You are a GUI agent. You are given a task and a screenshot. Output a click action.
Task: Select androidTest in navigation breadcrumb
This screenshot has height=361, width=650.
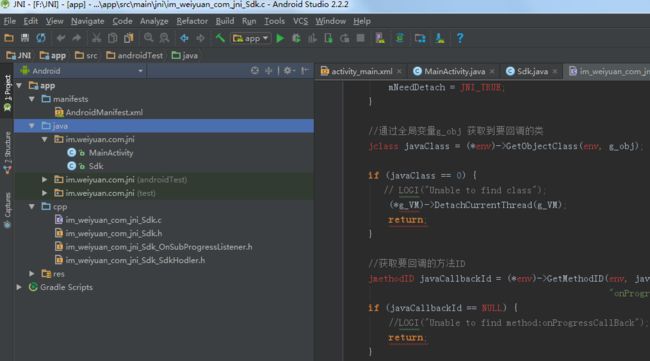point(135,56)
